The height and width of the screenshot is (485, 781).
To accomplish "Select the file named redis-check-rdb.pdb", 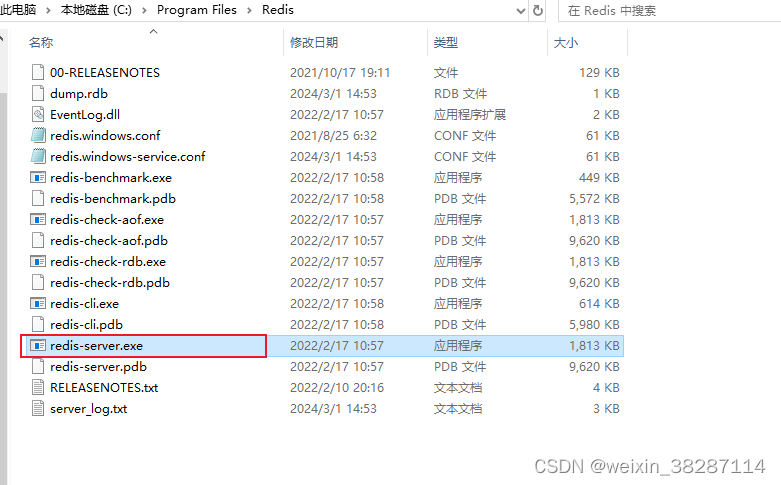I will 110,282.
